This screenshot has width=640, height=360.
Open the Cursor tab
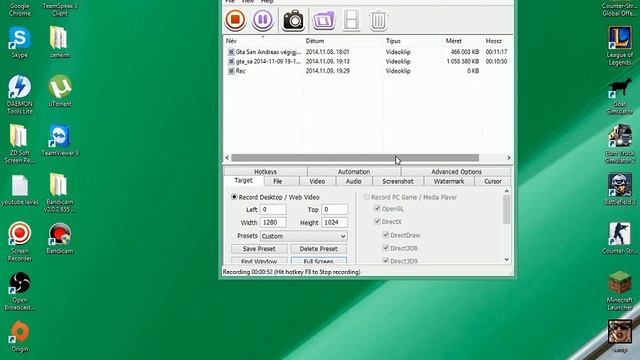coord(493,181)
